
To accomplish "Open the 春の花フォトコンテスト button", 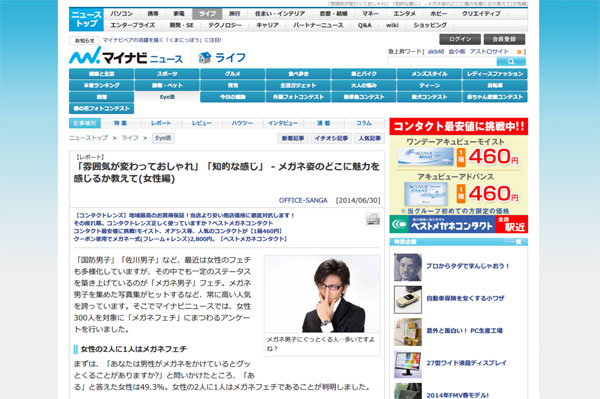I will coord(101,108).
